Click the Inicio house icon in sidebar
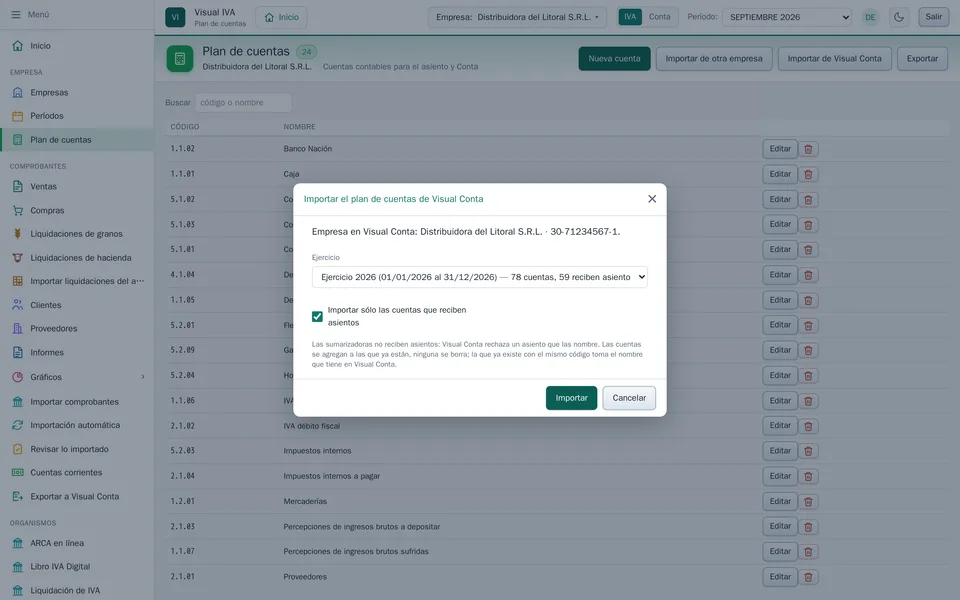This screenshot has height=600, width=960. [18, 46]
